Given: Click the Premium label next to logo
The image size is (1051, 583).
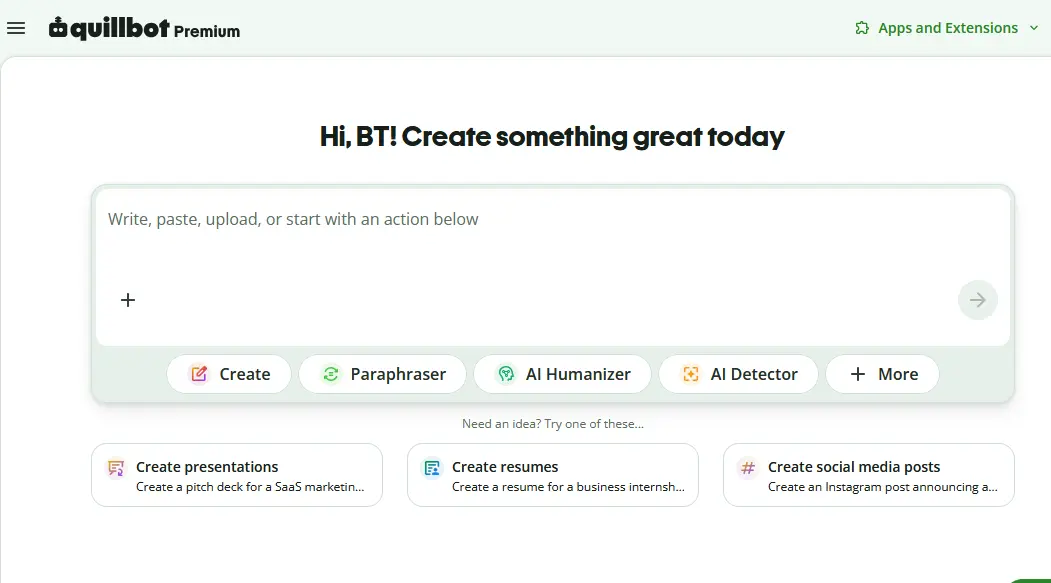Looking at the screenshot, I should pos(206,31).
